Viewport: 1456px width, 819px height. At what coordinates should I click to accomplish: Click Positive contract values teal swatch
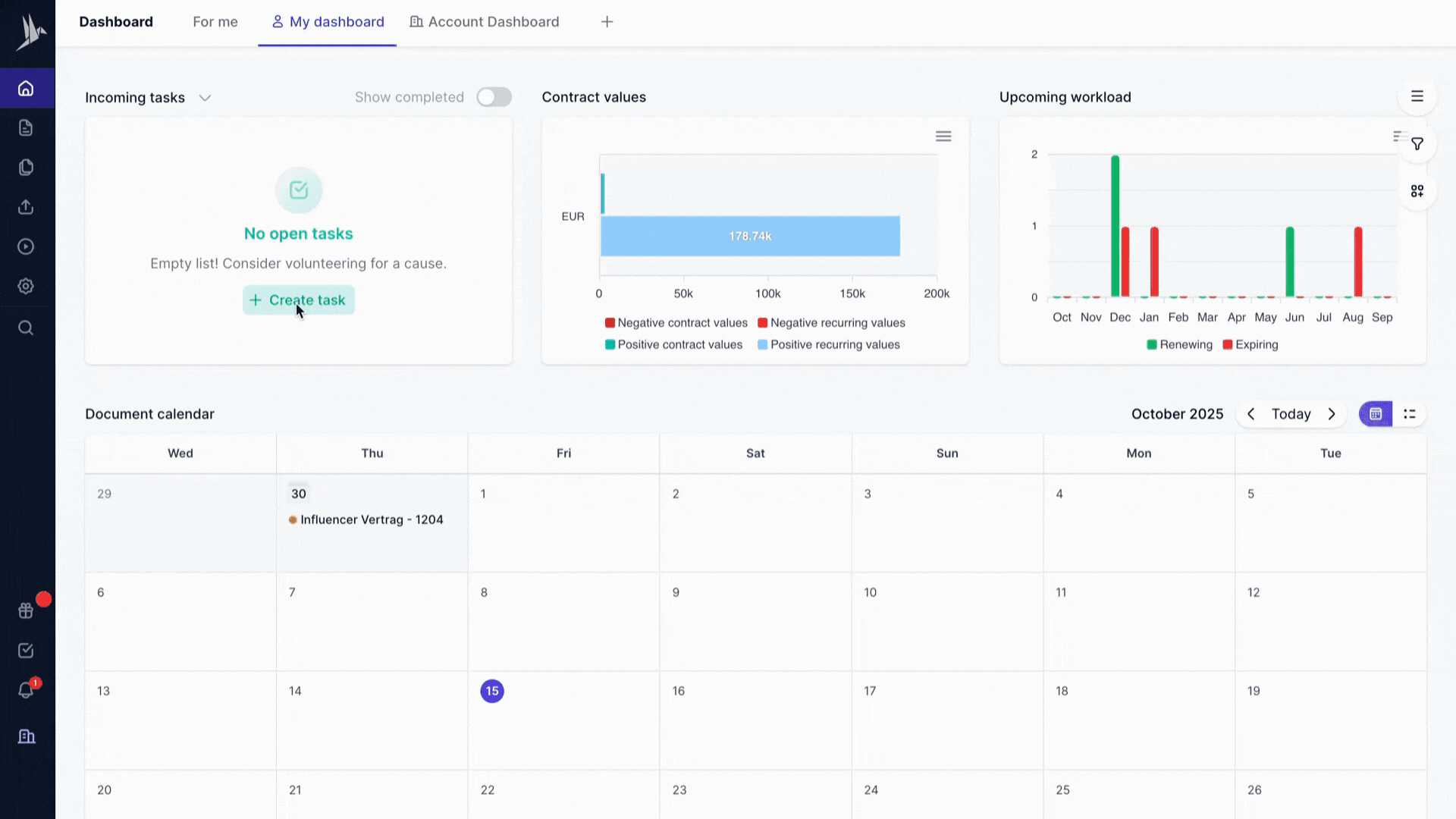(x=610, y=345)
